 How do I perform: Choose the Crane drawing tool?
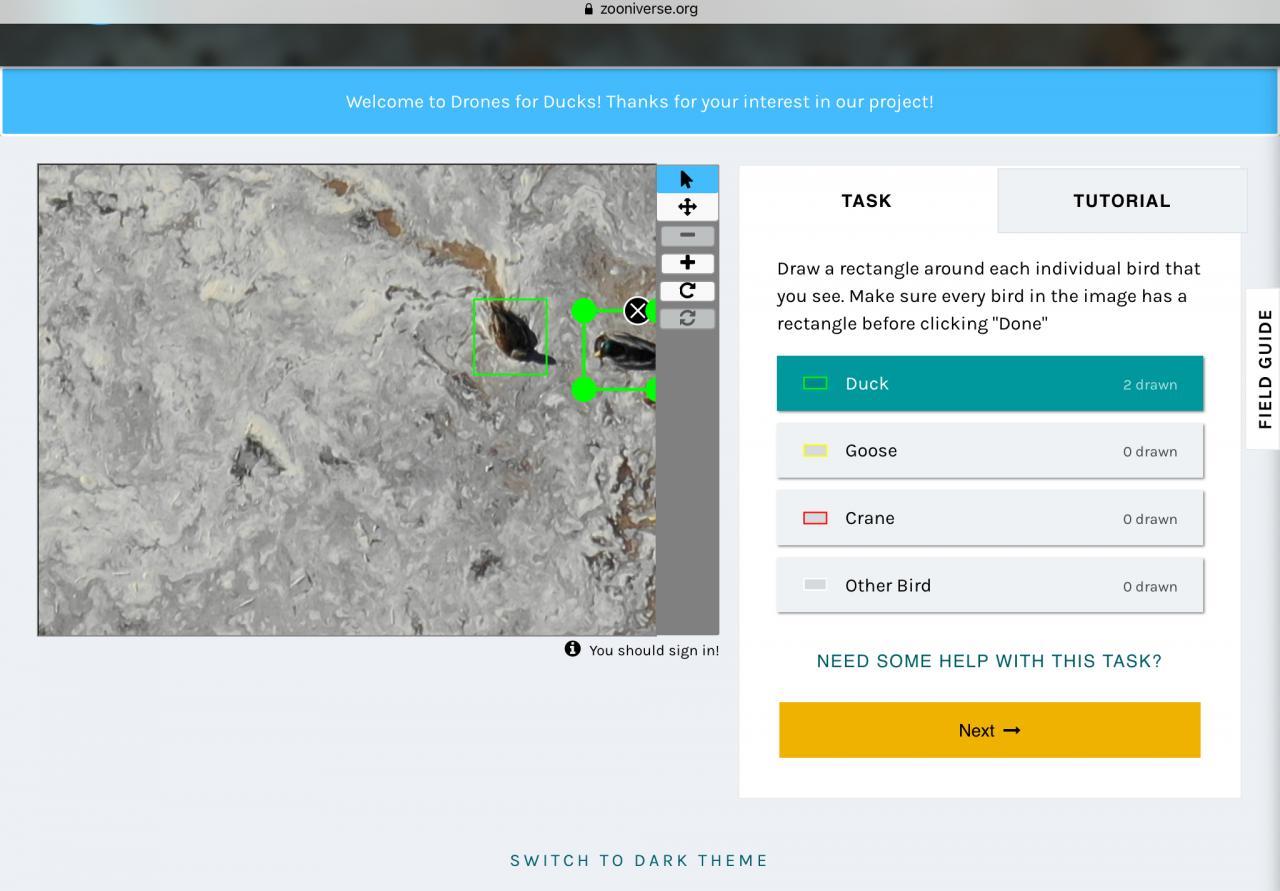990,518
